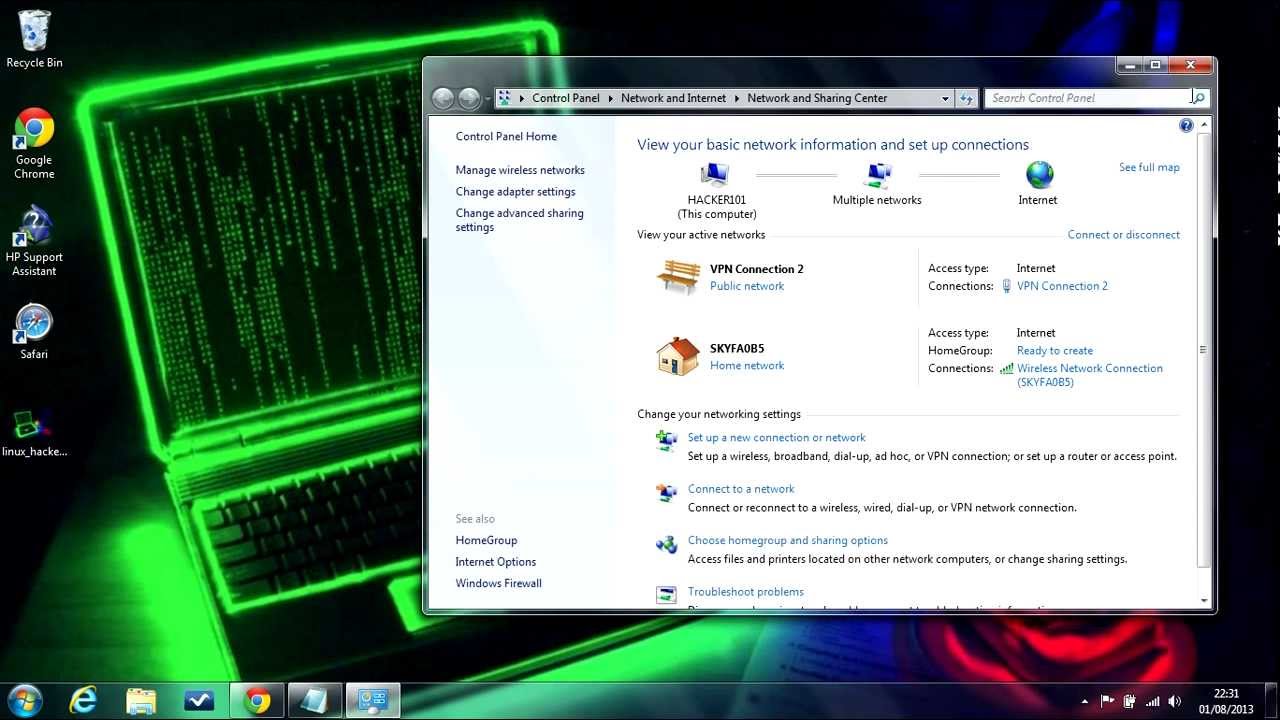This screenshot has width=1280, height=720.
Task: Open Wireless Network Connection (SKYFA0B5) link
Action: click(x=1089, y=375)
